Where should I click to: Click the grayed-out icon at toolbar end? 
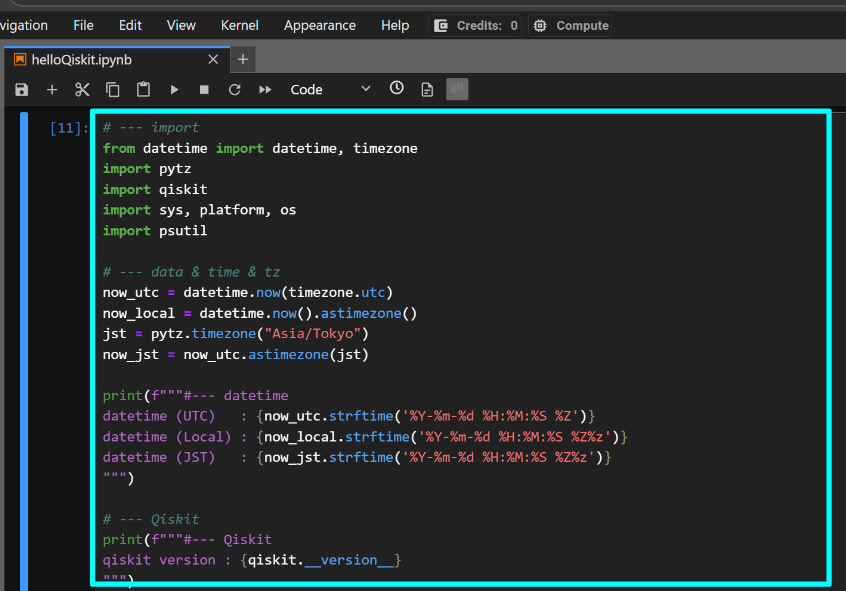click(x=457, y=90)
